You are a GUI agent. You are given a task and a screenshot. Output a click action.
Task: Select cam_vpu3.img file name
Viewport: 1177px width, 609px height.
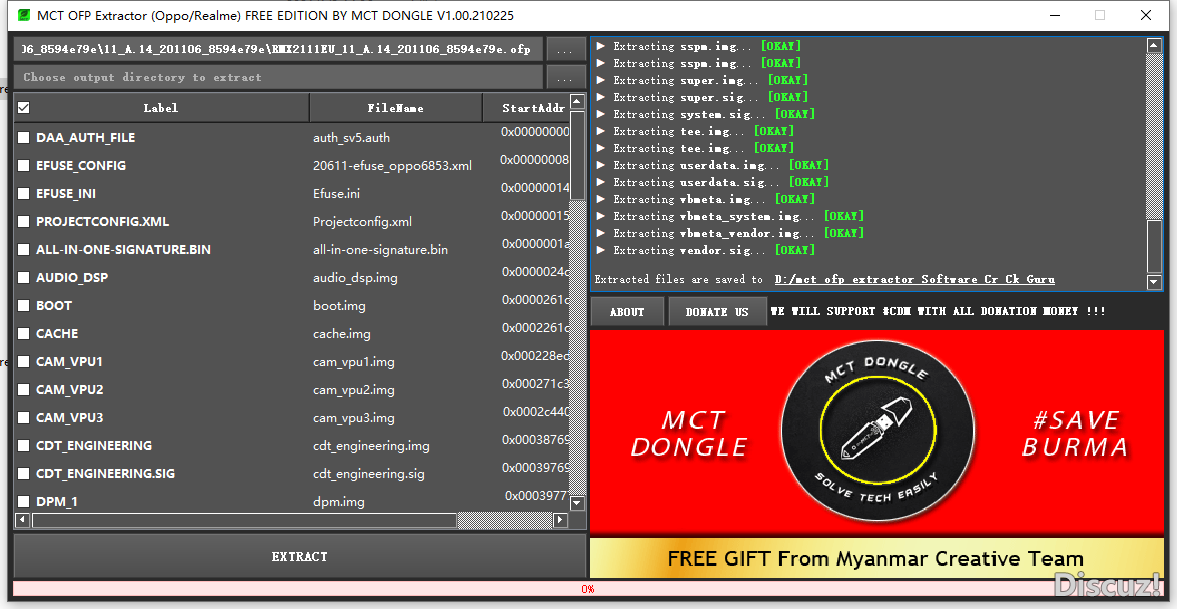[x=354, y=418]
